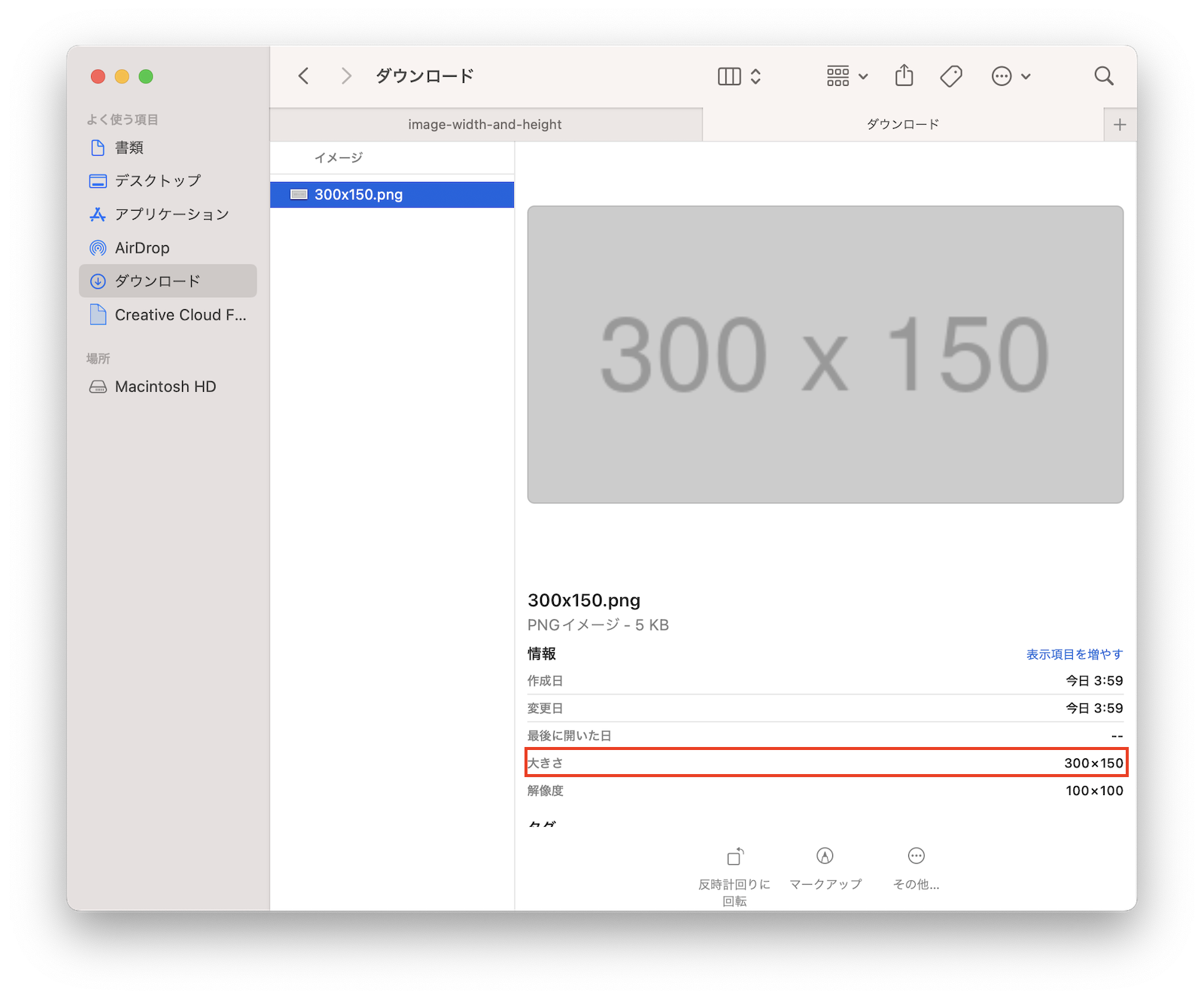Viewport: 1204px width, 999px height.
Task: Open the group-by grid icon menu
Action: point(838,76)
